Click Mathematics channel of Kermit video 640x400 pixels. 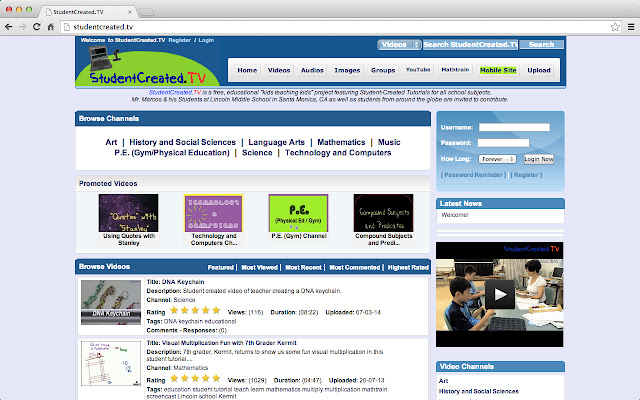pos(191,368)
